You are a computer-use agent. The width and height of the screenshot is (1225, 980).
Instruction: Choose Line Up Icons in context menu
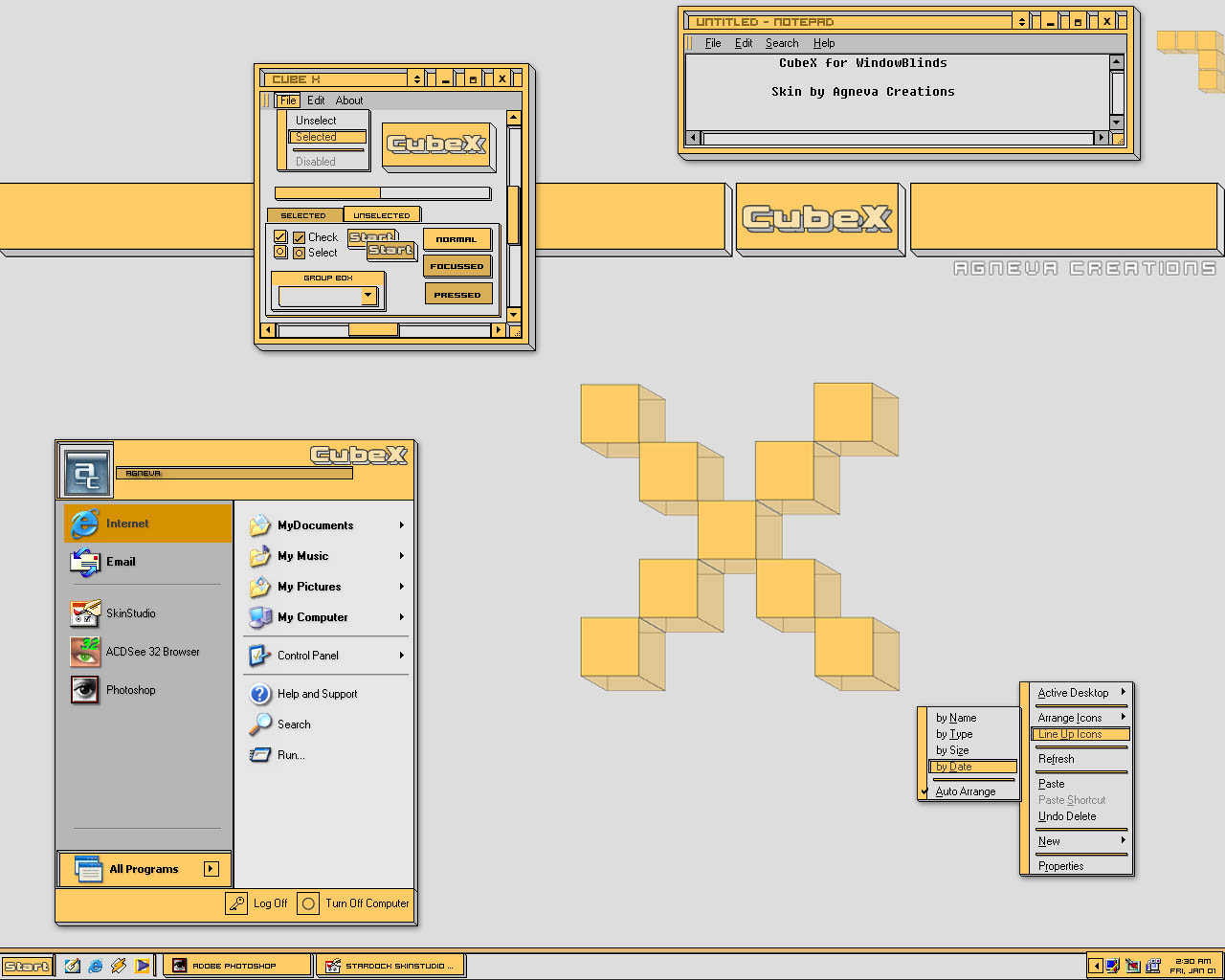click(1080, 734)
